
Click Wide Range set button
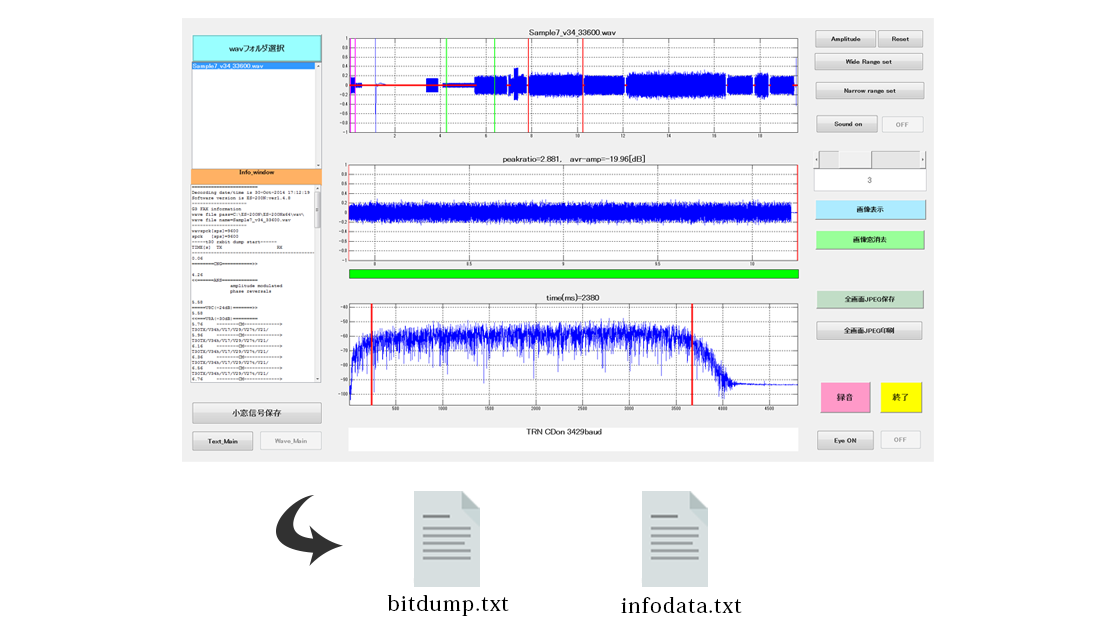(869, 62)
